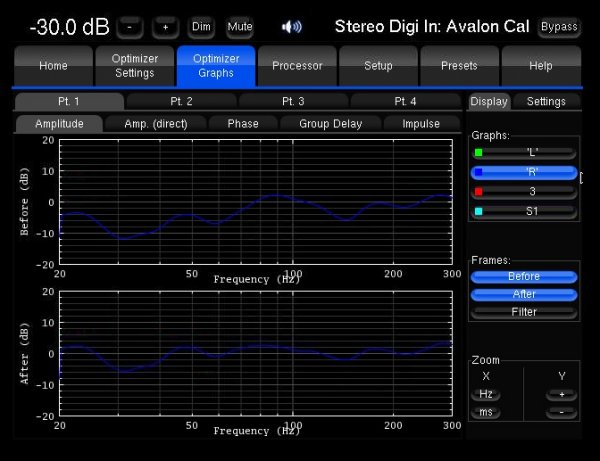Click the Bypass button

pyautogui.click(x=559, y=26)
